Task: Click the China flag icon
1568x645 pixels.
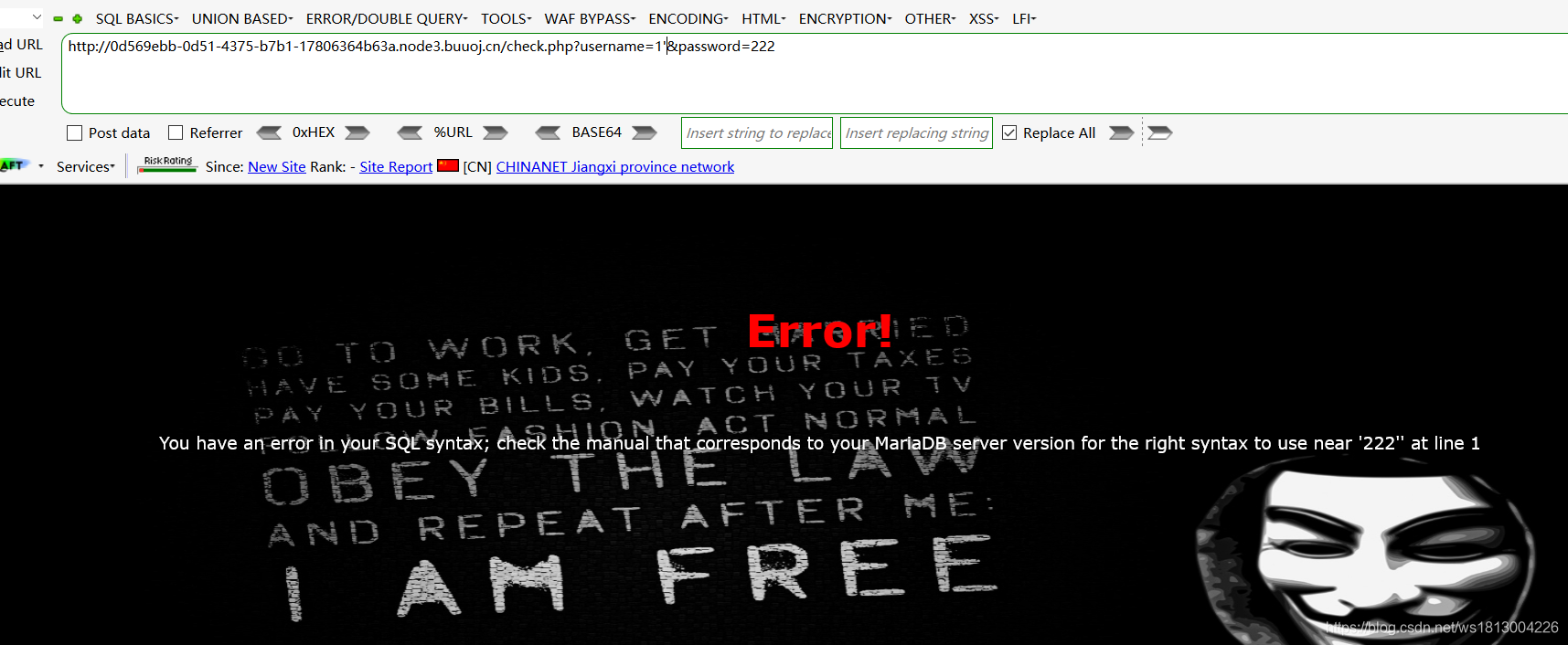Action: [448, 165]
